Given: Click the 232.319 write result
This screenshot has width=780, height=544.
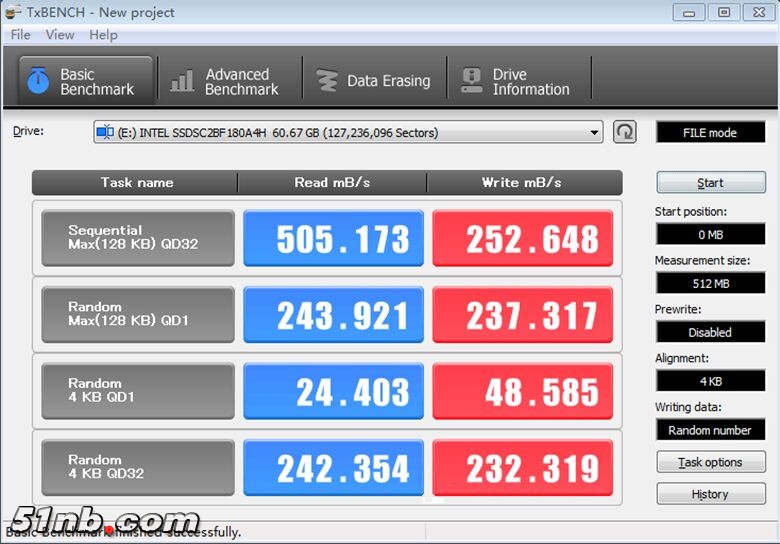Looking at the screenshot, I should 522,467.
